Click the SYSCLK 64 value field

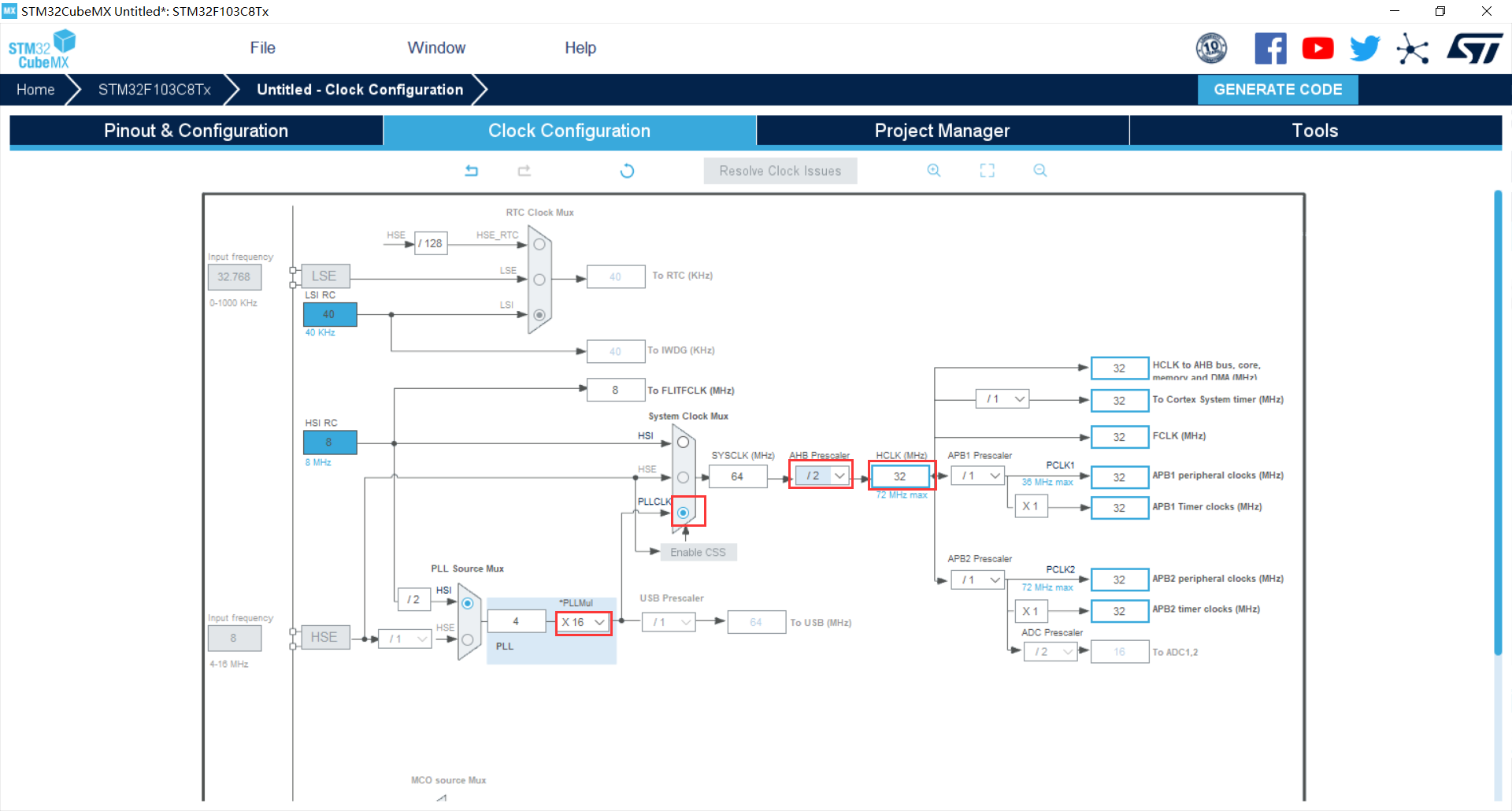point(738,476)
